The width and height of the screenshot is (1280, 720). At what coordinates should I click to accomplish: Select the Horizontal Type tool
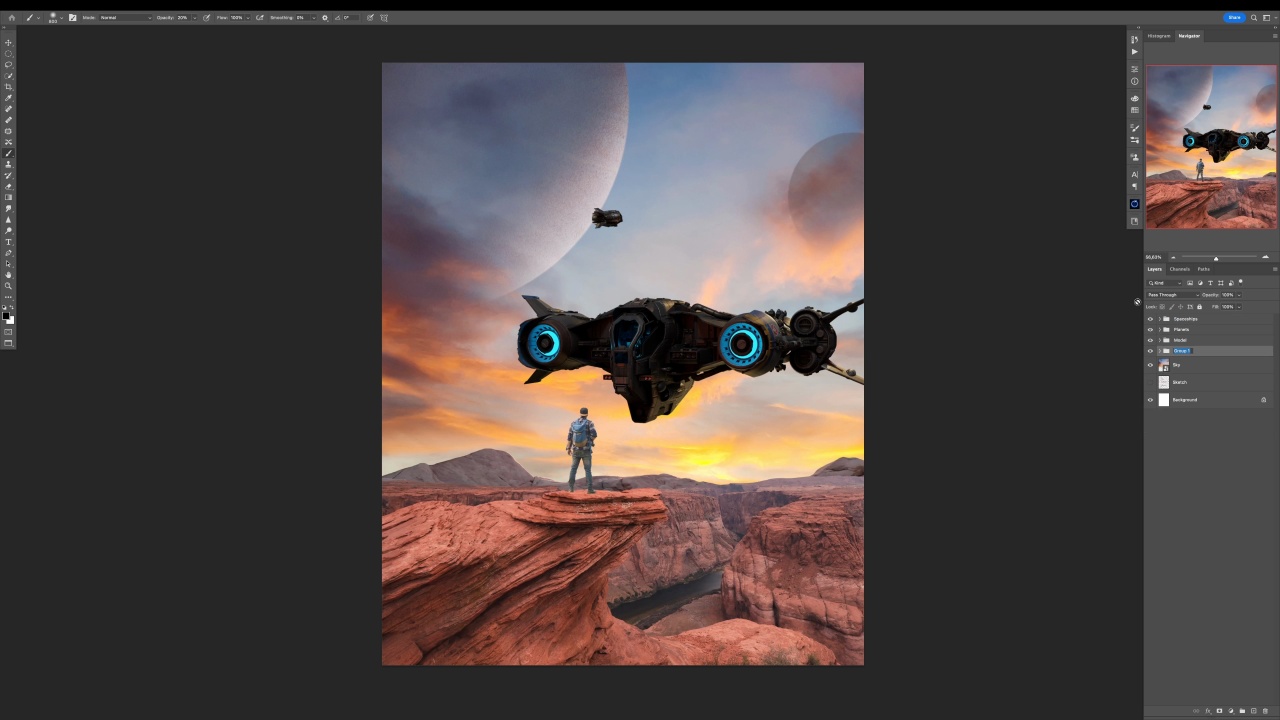click(x=9, y=242)
